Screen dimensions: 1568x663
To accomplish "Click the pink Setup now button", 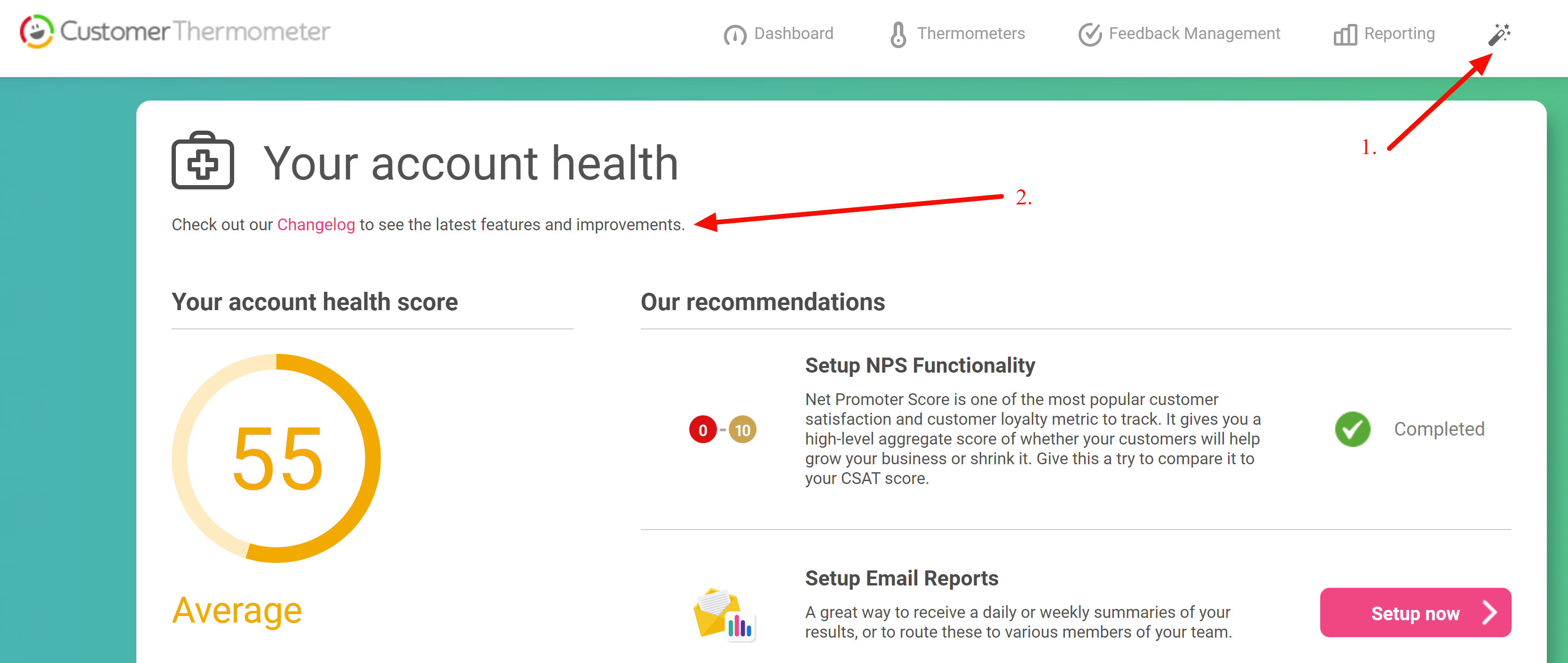I will pyautogui.click(x=1415, y=613).
